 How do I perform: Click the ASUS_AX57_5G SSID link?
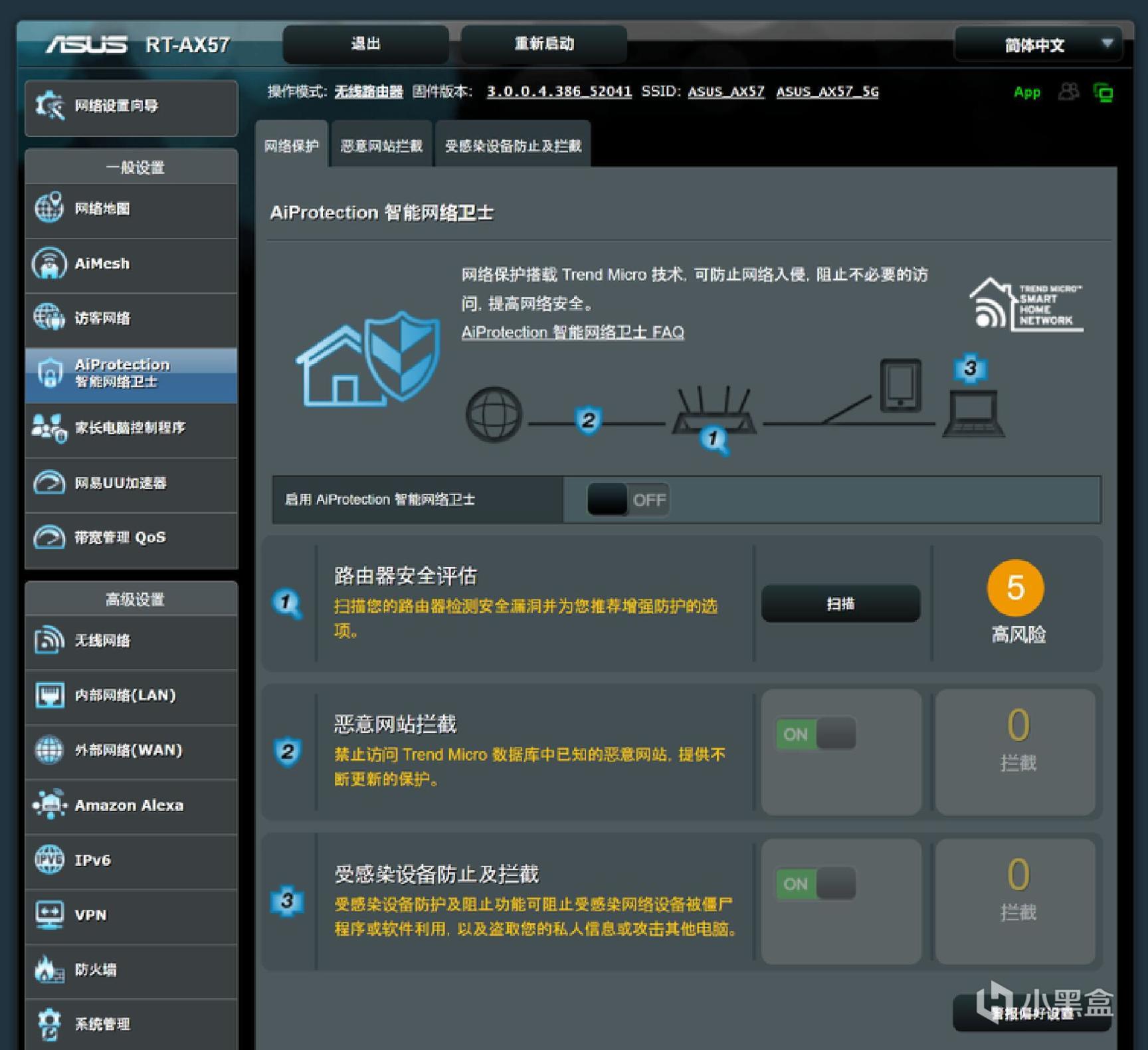[828, 91]
